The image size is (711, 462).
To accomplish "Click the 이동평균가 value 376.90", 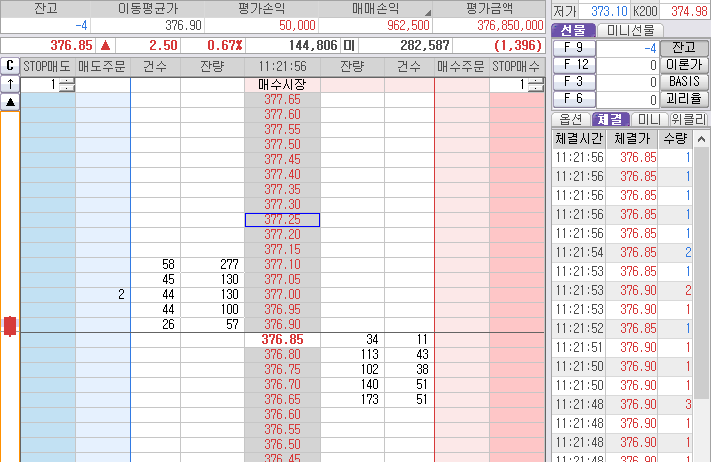I will 183,25.
